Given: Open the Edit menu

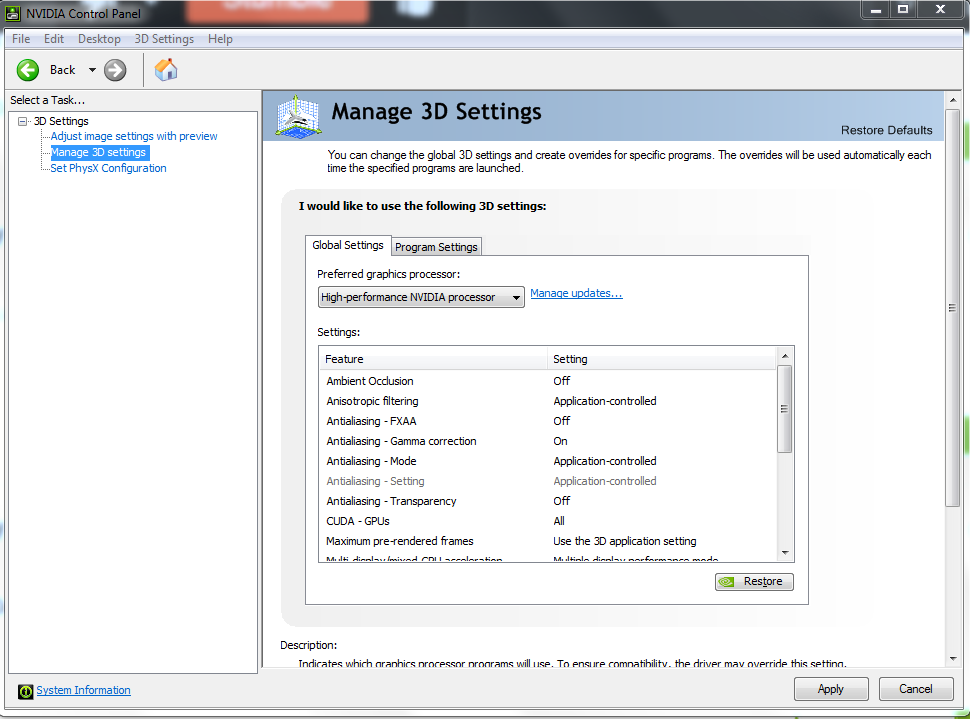Looking at the screenshot, I should (54, 39).
